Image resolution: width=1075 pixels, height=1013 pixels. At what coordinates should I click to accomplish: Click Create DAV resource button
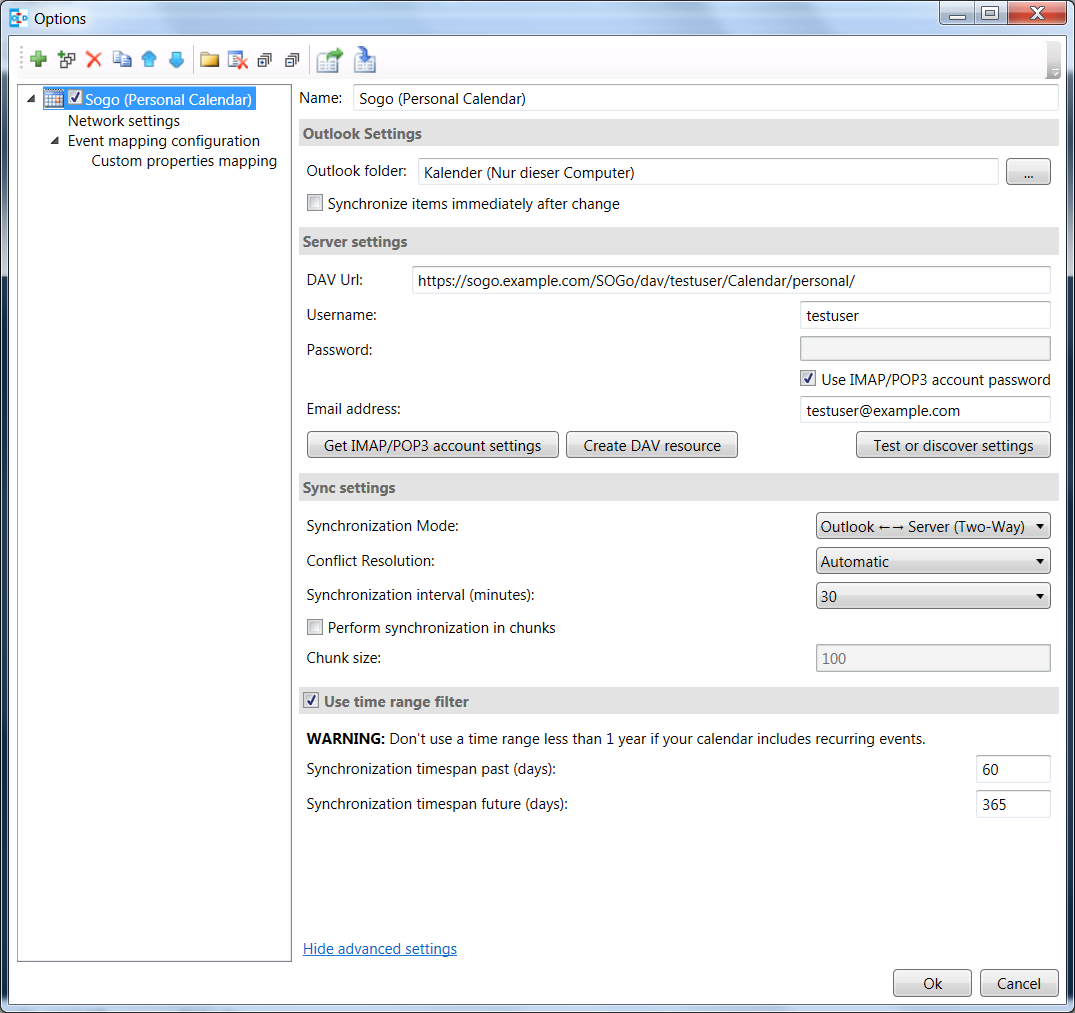click(652, 446)
